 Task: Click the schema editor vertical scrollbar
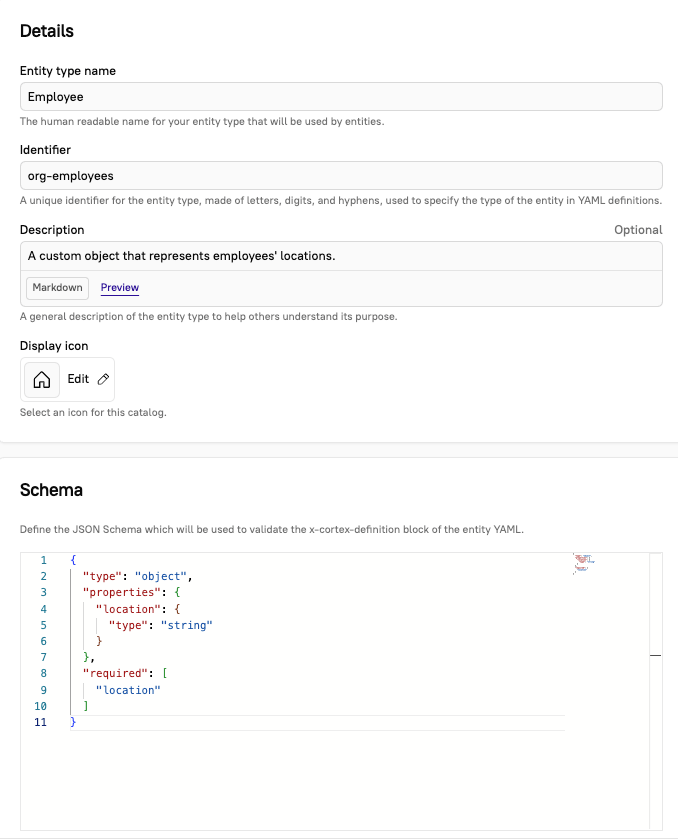pyautogui.click(x=656, y=691)
